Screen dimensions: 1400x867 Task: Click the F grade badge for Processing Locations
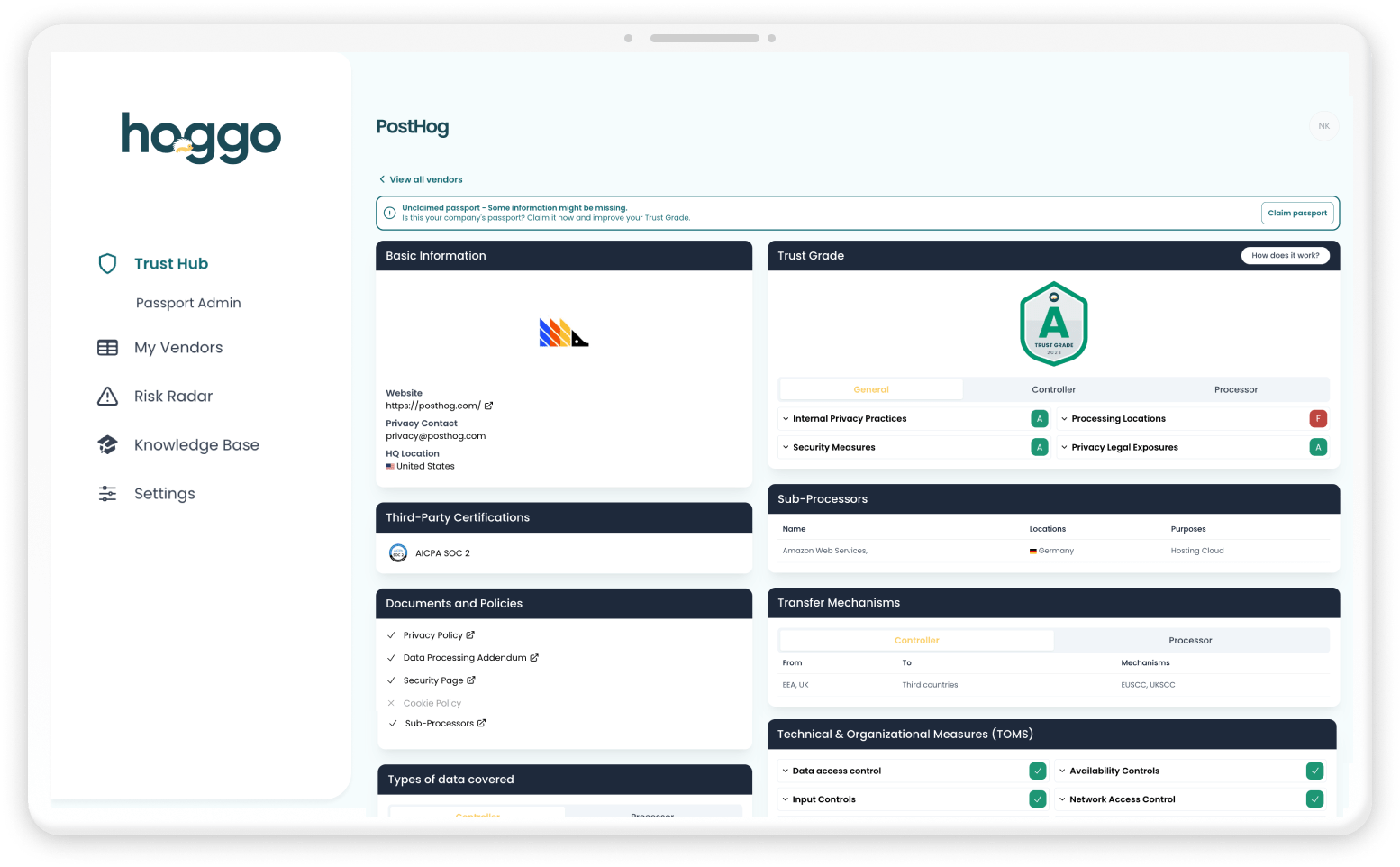pos(1318,419)
